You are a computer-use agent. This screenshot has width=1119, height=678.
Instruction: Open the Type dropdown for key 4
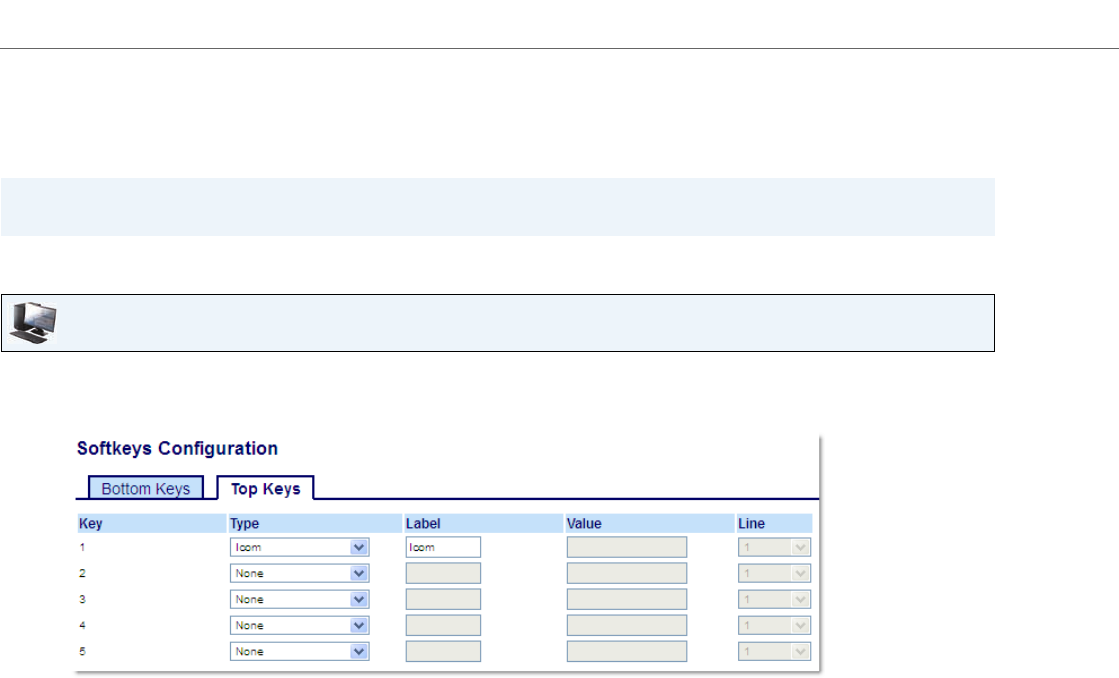(x=299, y=625)
